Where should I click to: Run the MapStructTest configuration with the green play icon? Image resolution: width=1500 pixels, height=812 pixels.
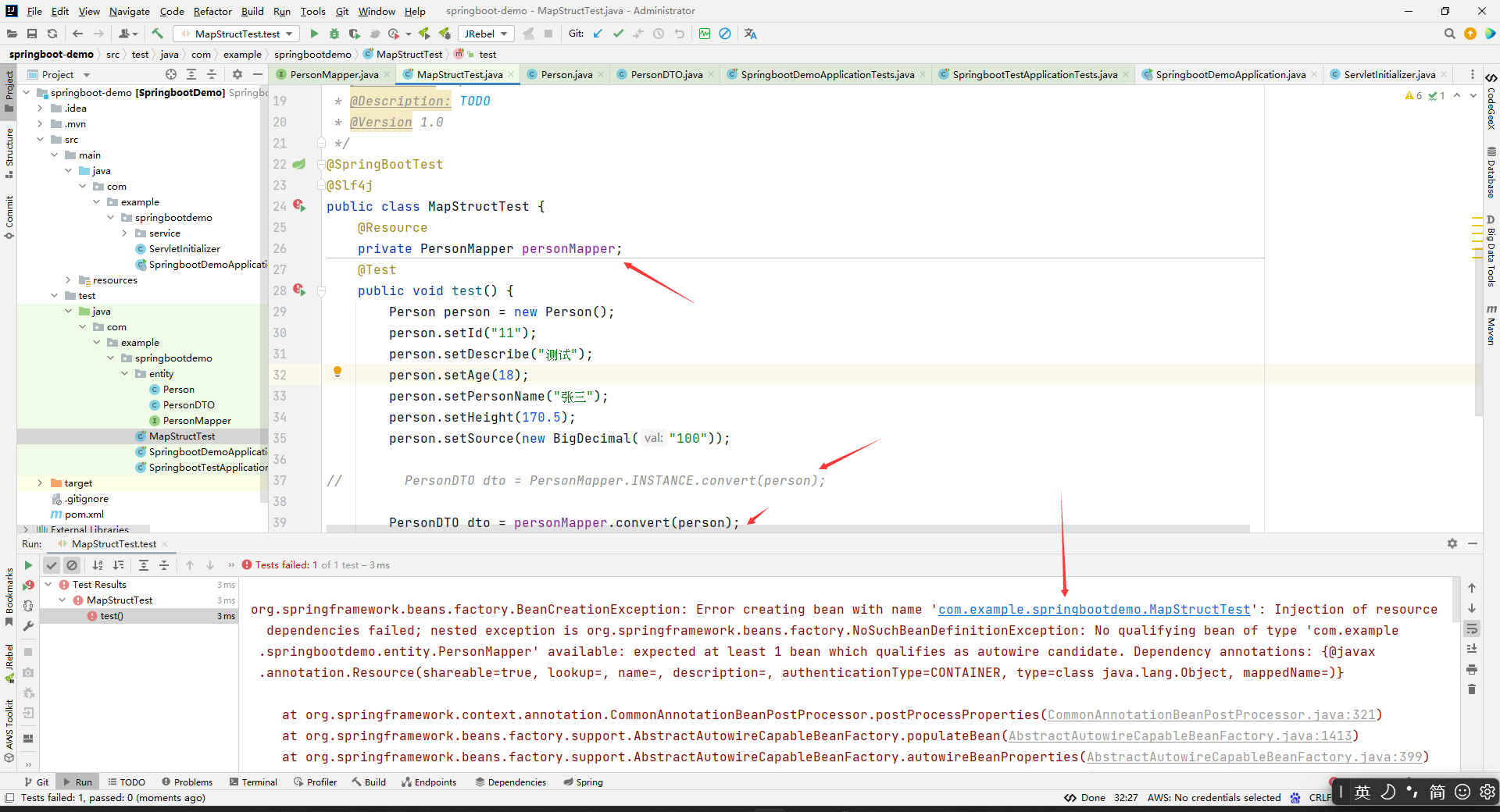pyautogui.click(x=313, y=34)
